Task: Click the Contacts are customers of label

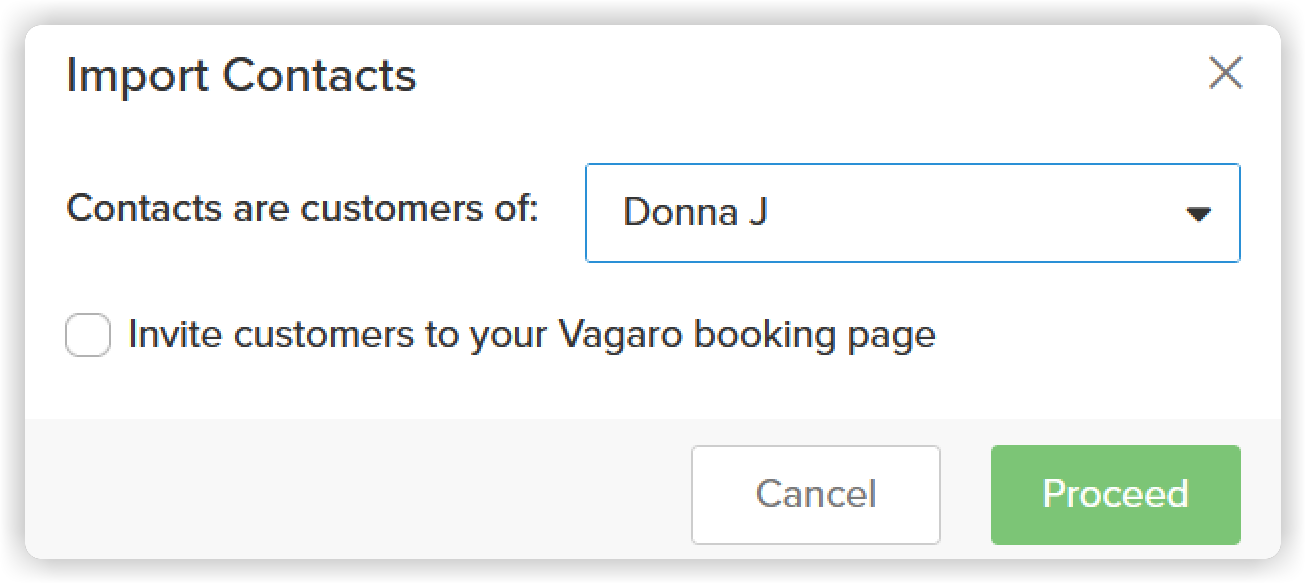Action: point(302,209)
